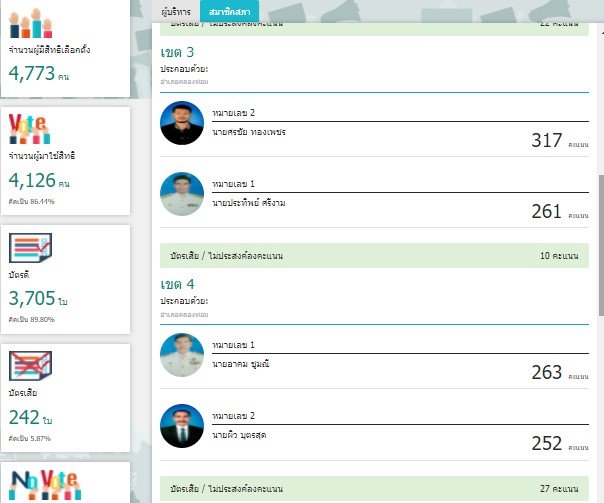Click the 3,705 valid ballots count
The width and height of the screenshot is (604, 503).
(32, 298)
